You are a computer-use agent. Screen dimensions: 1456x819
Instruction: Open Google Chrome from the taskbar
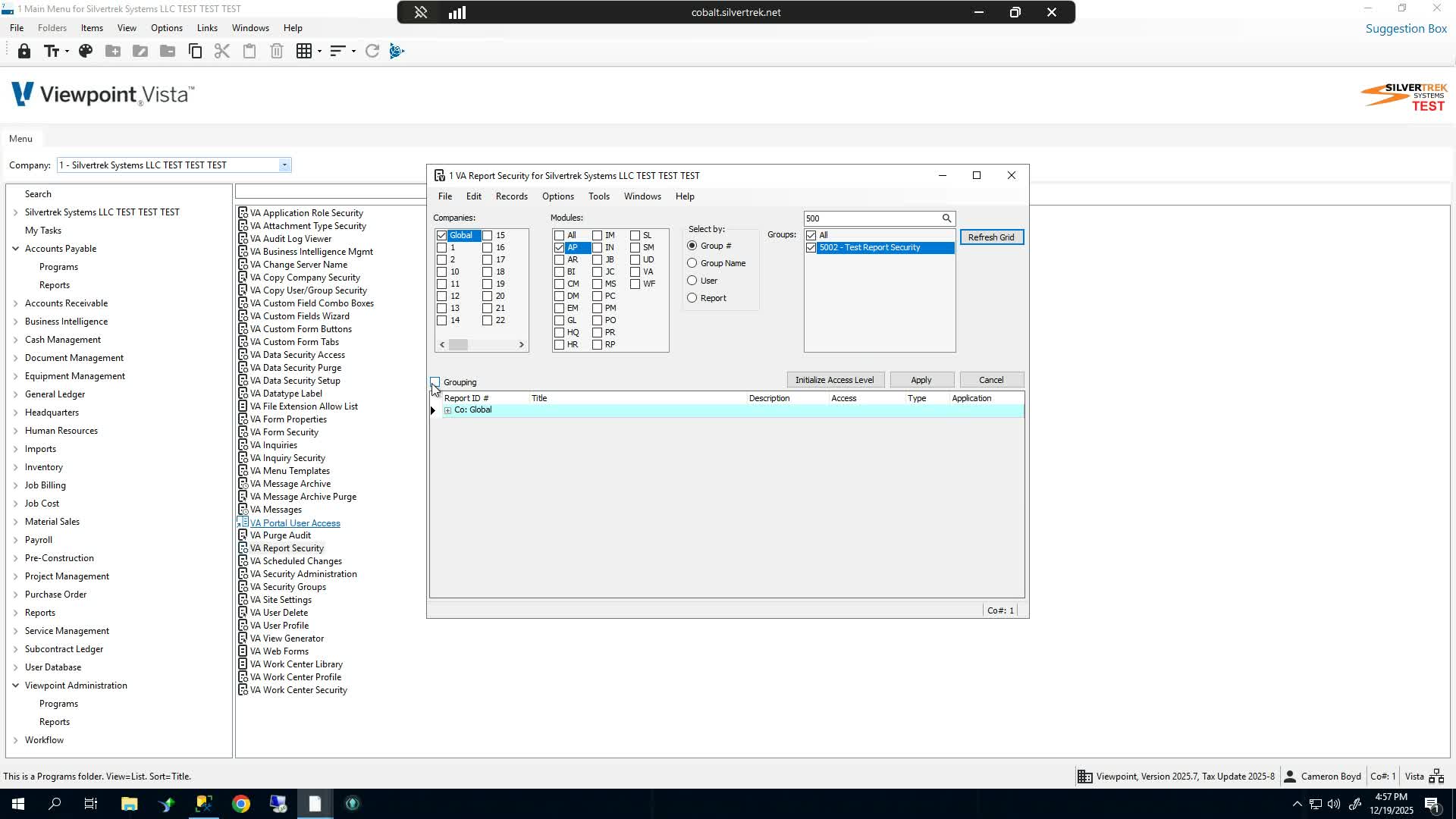[241, 804]
